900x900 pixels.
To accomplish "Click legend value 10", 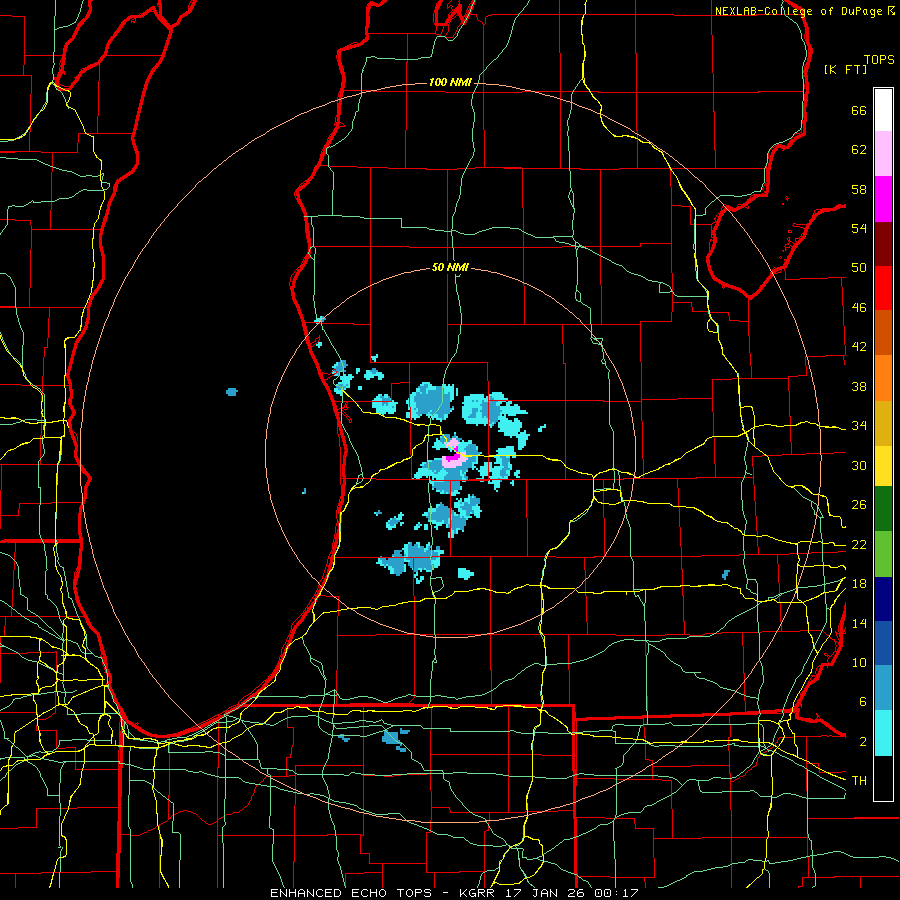I will pos(859,662).
